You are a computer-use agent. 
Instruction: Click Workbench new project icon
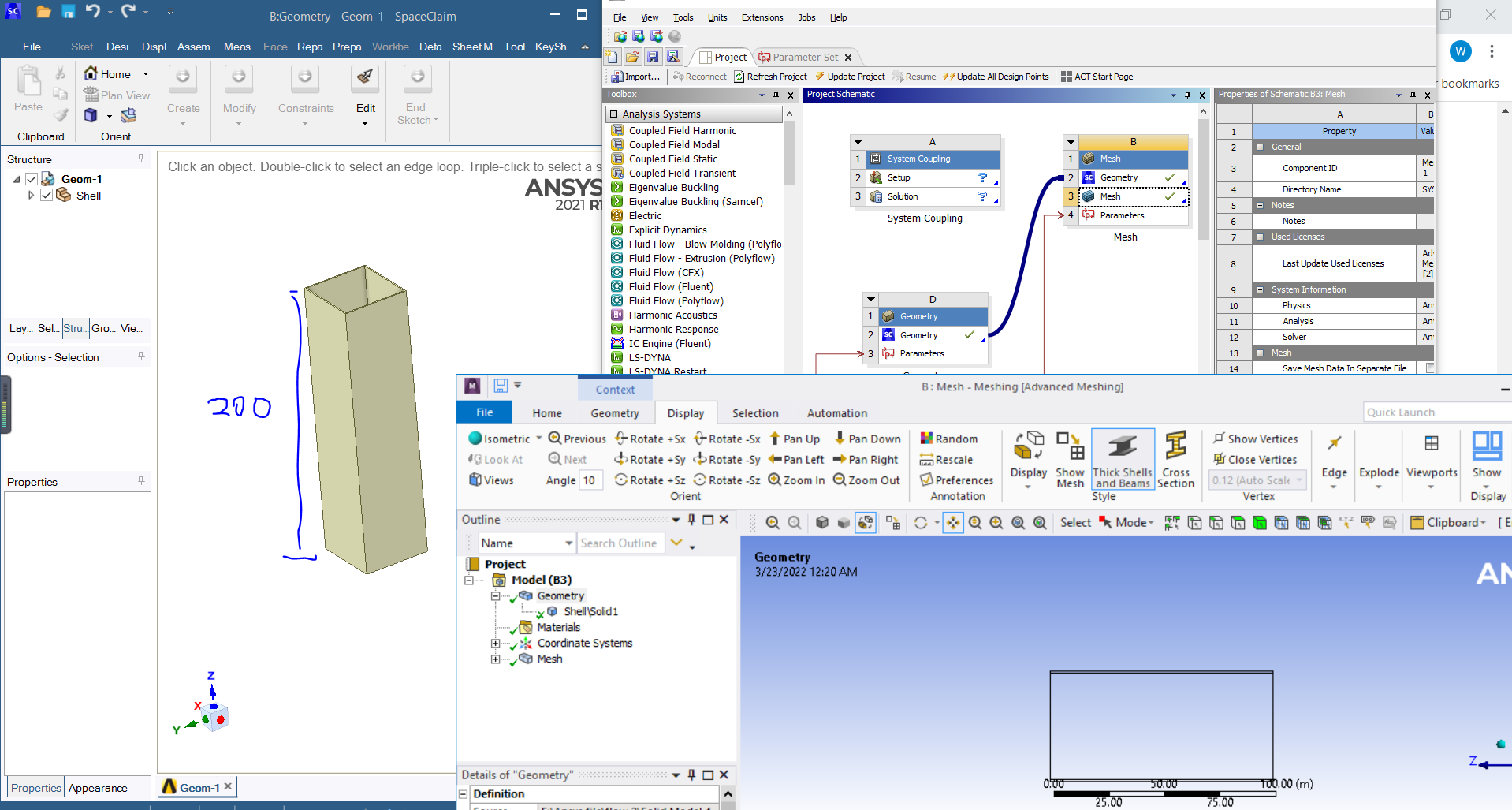pos(613,57)
